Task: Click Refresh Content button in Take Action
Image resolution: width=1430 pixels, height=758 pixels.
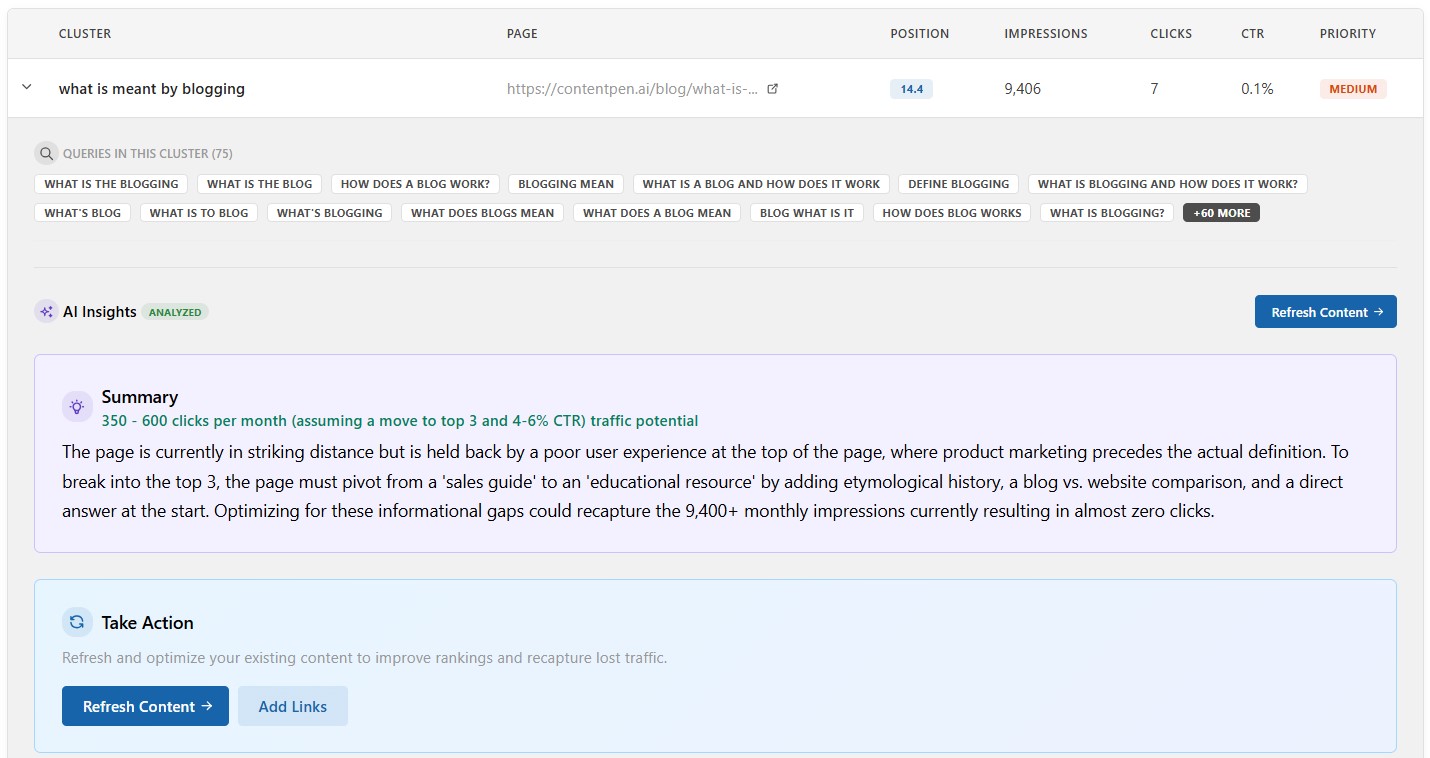Action: click(x=145, y=706)
